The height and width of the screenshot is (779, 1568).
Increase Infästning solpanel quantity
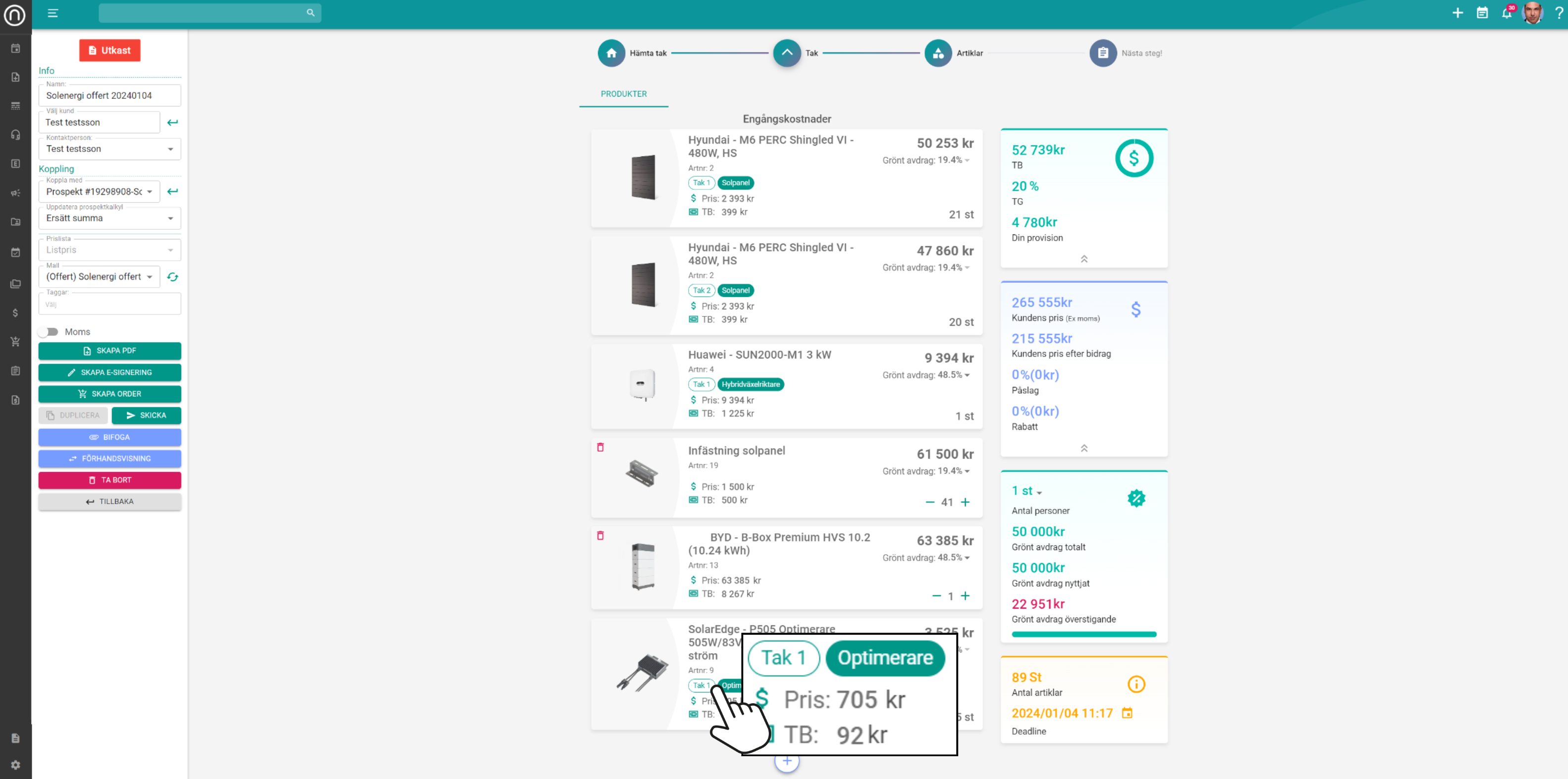[x=965, y=502]
